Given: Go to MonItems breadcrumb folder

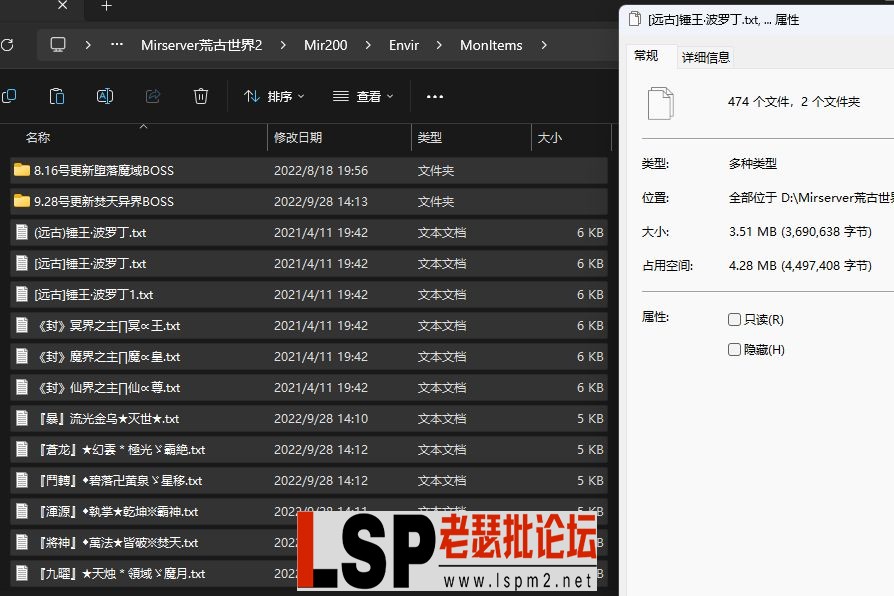Looking at the screenshot, I should 491,45.
